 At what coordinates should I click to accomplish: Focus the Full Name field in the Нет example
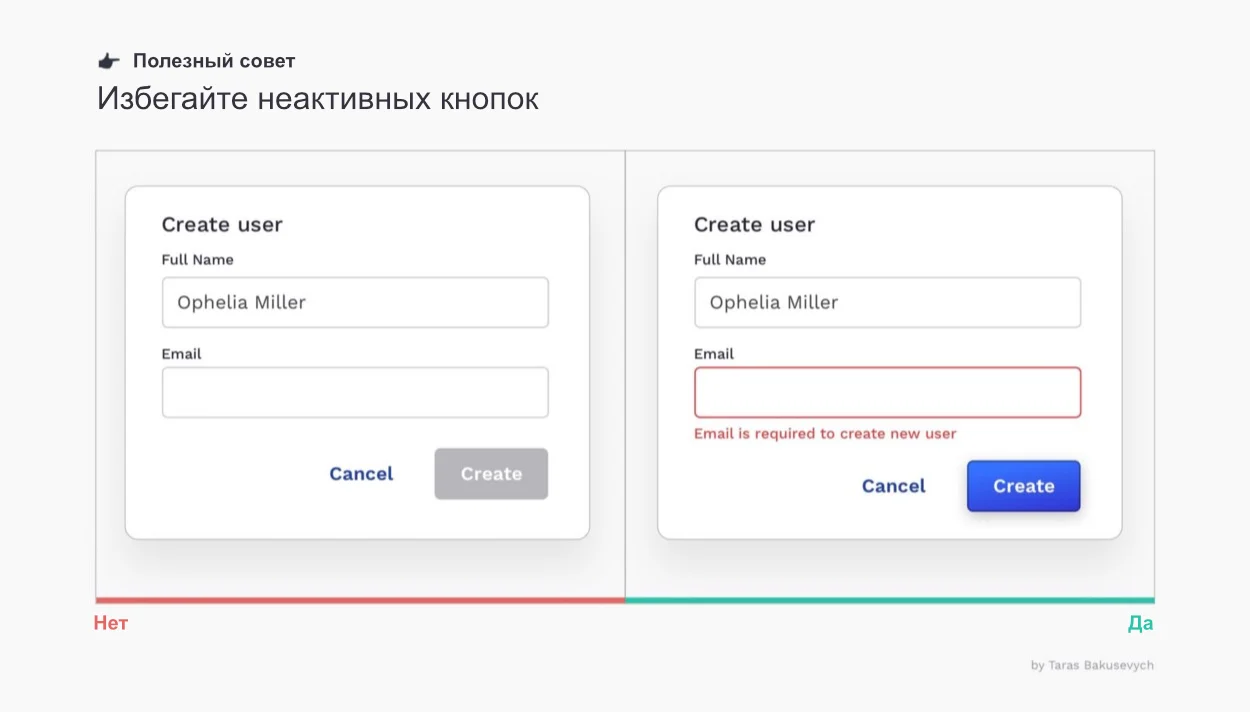tap(355, 302)
